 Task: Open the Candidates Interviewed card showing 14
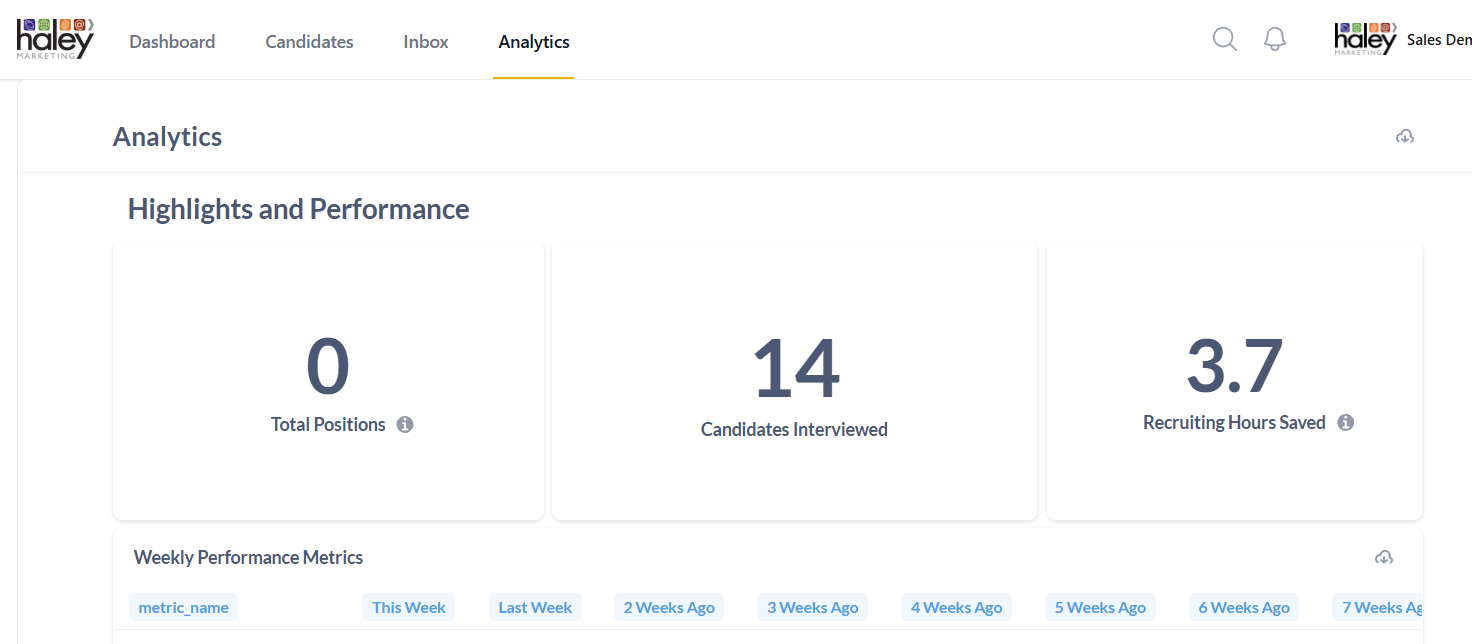click(794, 380)
